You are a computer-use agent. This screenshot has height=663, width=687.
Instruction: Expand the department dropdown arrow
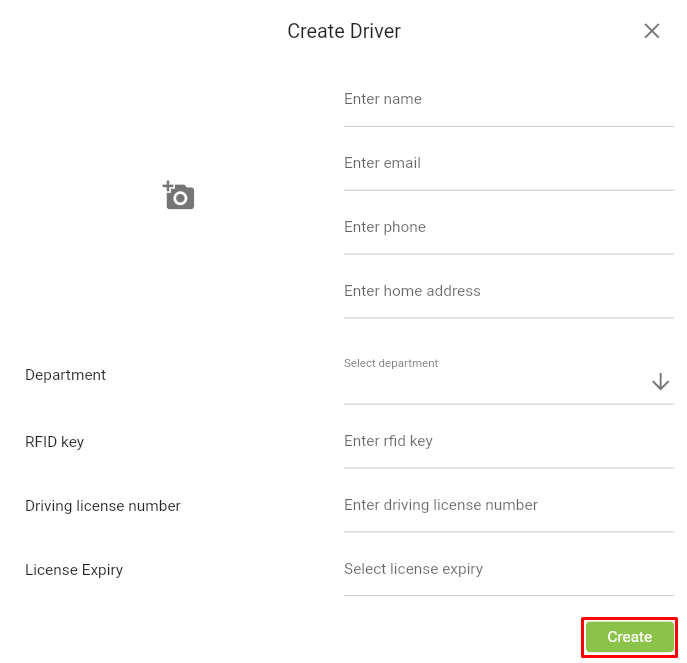660,382
